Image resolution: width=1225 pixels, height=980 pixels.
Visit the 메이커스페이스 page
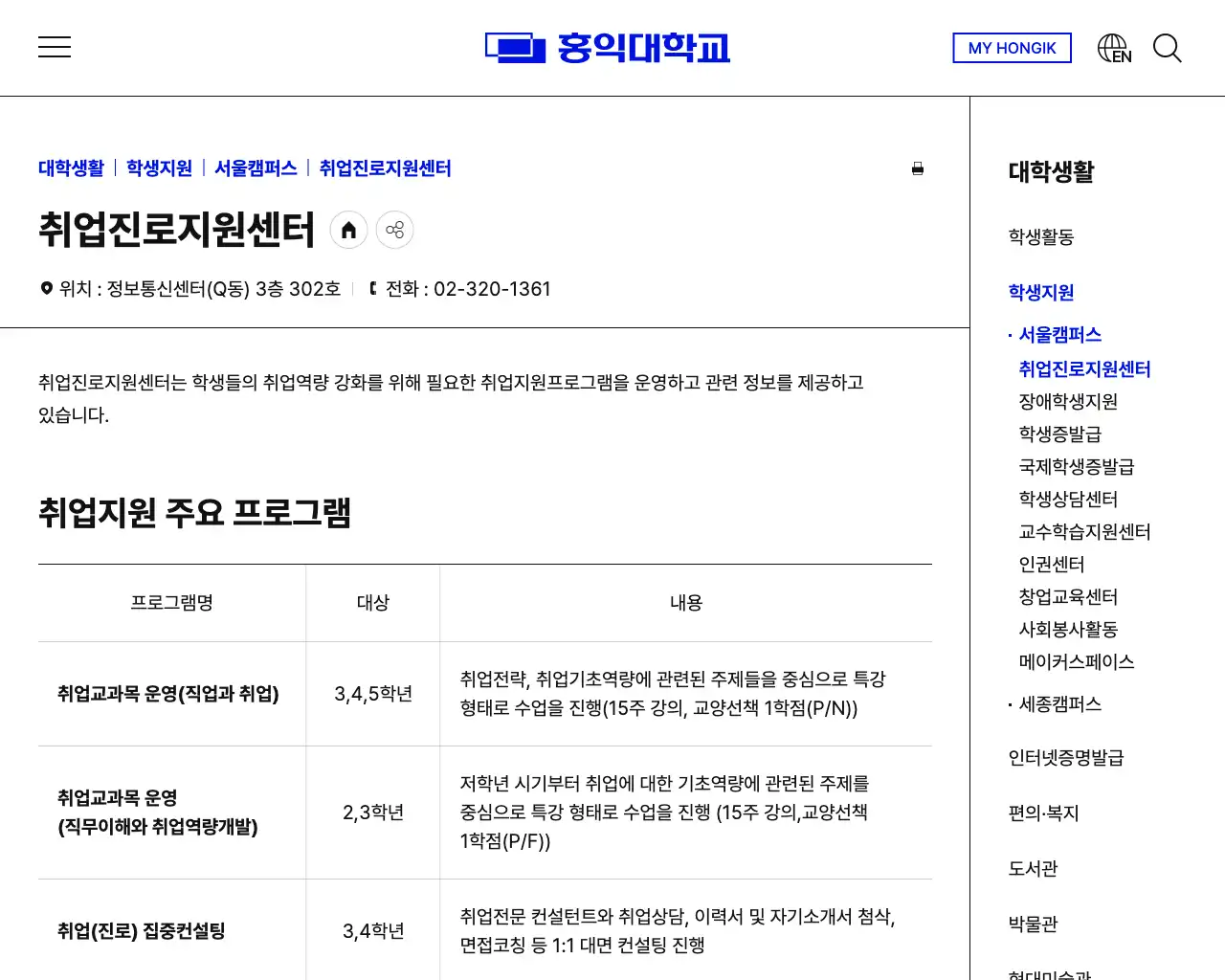(1076, 661)
